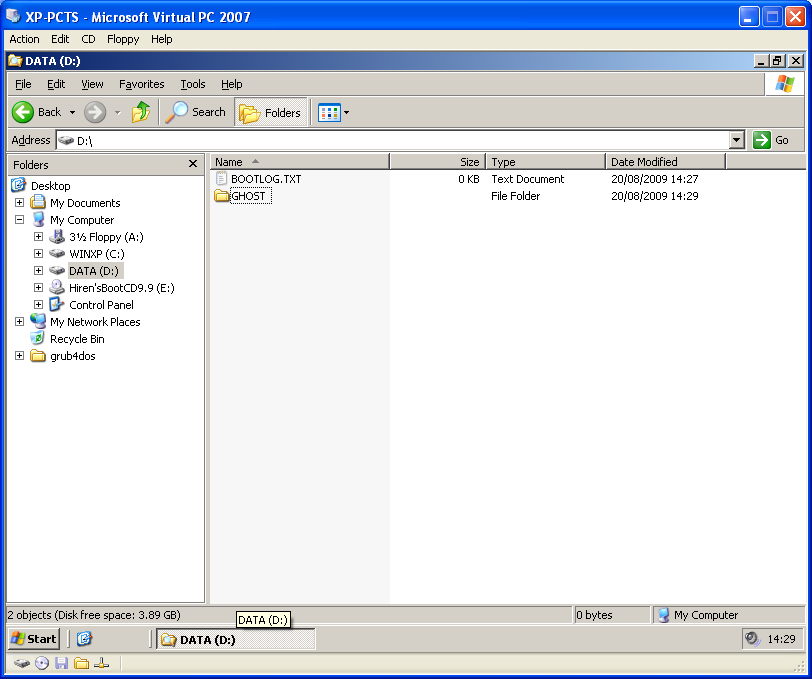812x679 pixels.
Task: Expand WINXP (C:) tree node
Action: (x=38, y=254)
